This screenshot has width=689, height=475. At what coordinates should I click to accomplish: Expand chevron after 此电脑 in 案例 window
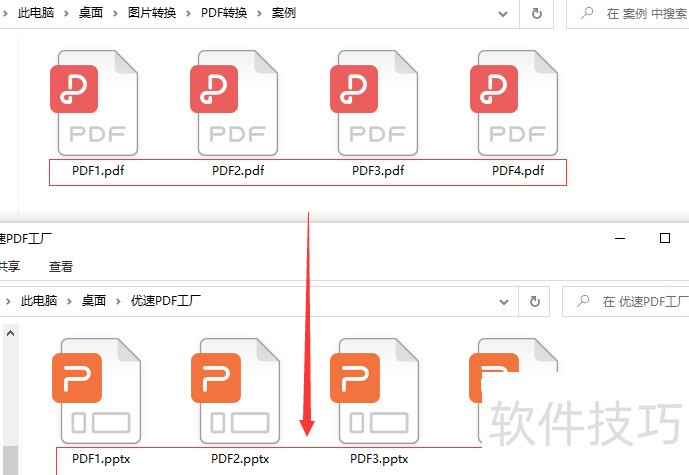pyautogui.click(x=66, y=14)
